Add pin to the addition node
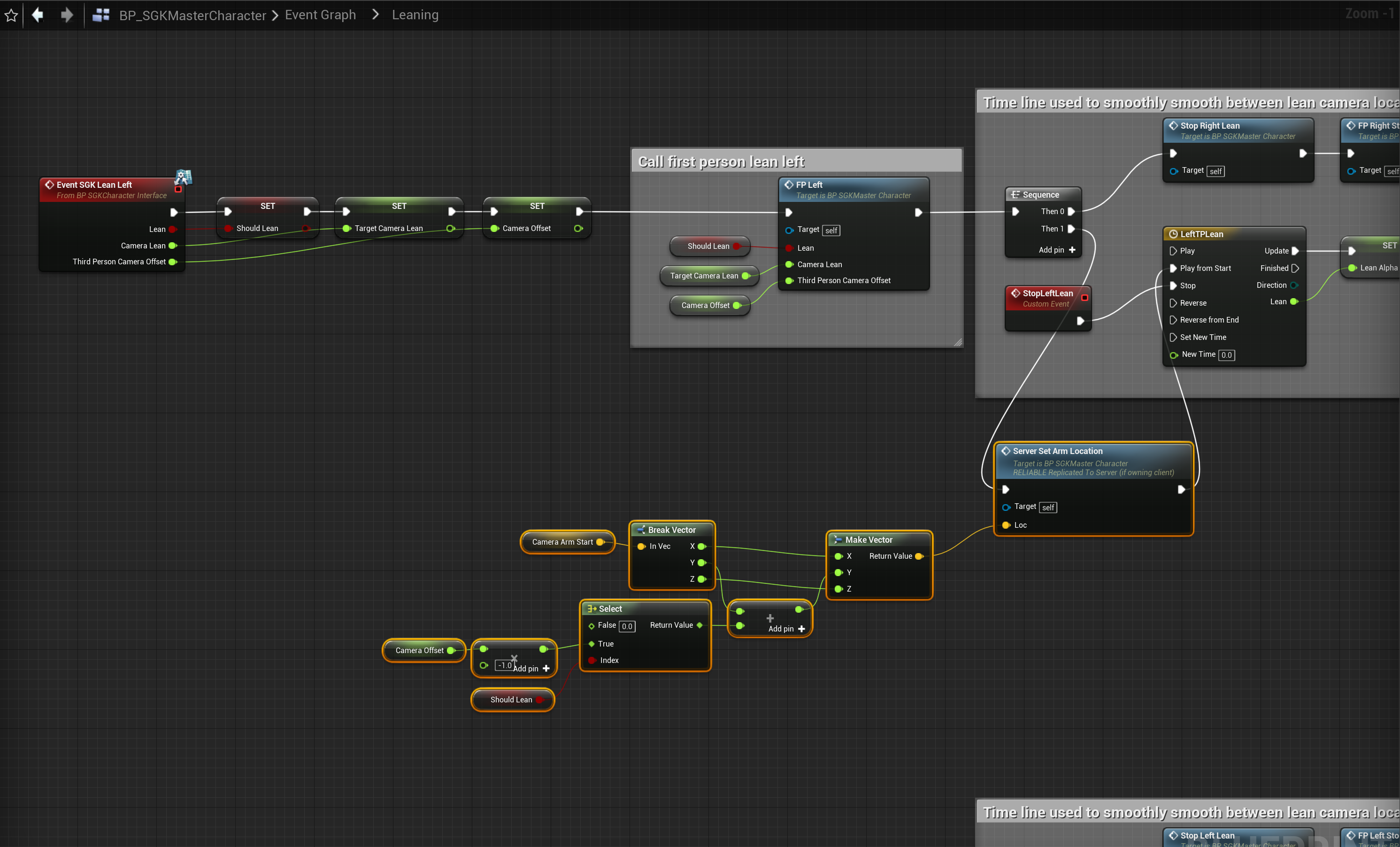This screenshot has height=847, width=1400. (x=801, y=629)
